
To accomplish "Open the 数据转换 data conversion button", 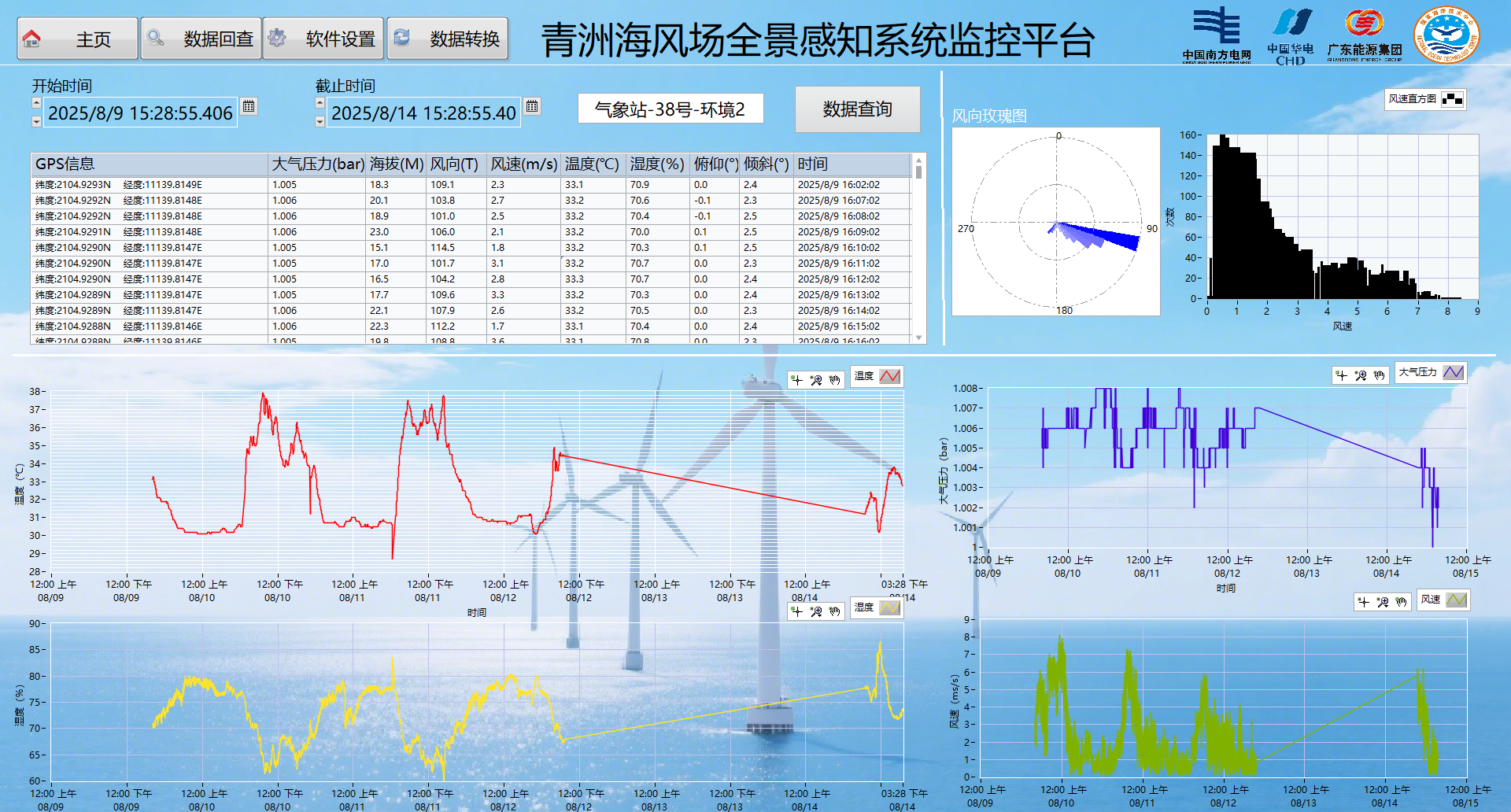I will coord(448,39).
